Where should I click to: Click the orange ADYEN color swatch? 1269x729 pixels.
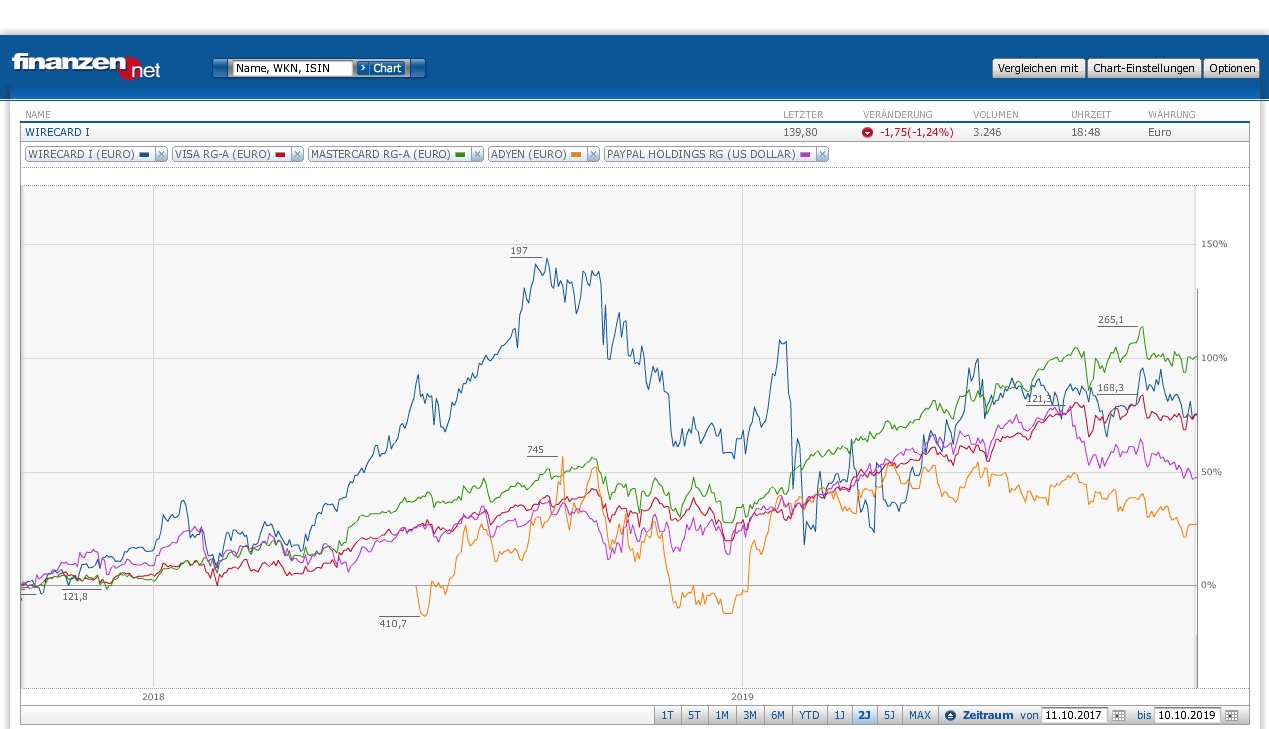(x=577, y=154)
